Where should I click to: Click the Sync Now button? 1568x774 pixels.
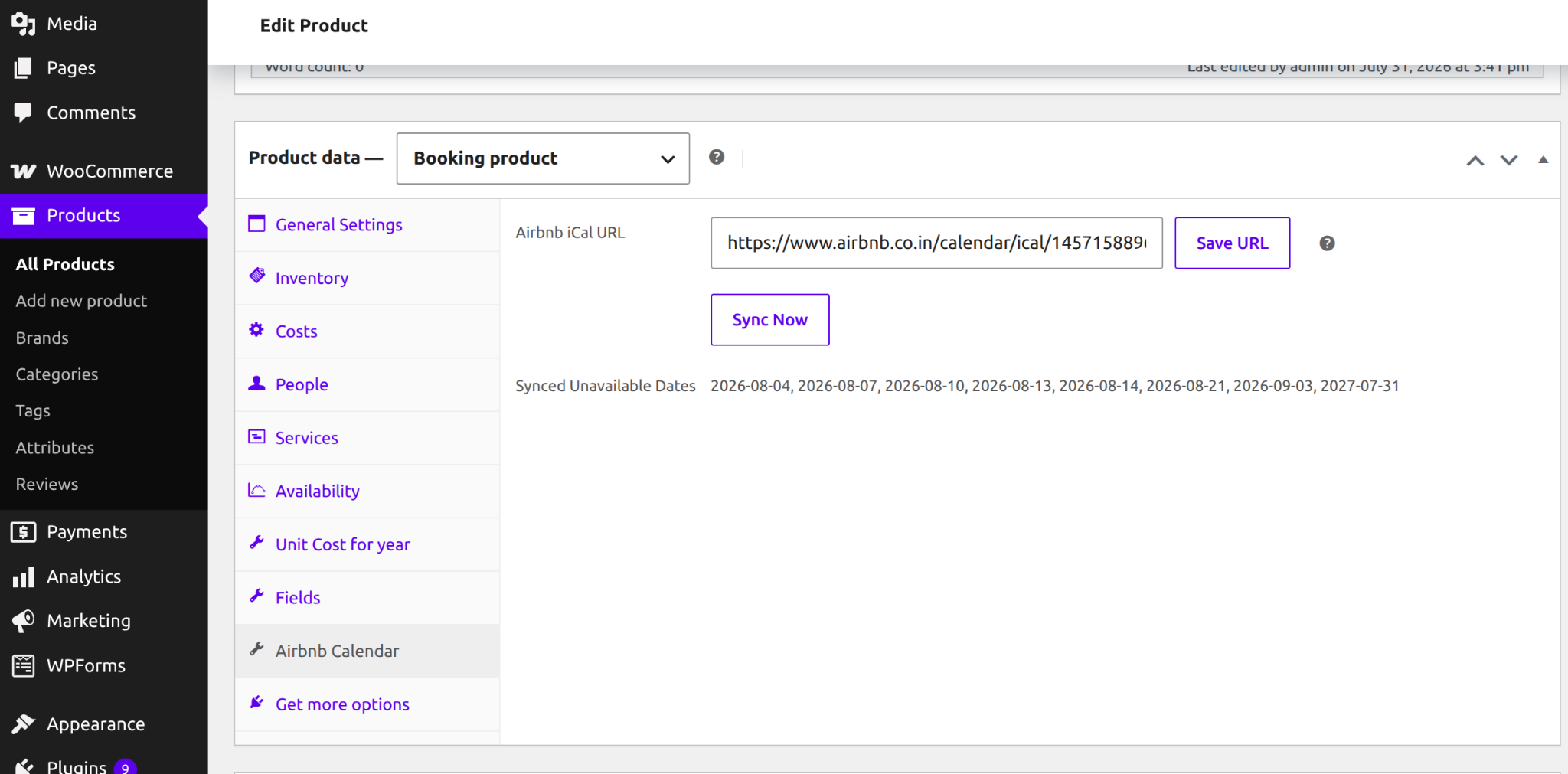(769, 320)
